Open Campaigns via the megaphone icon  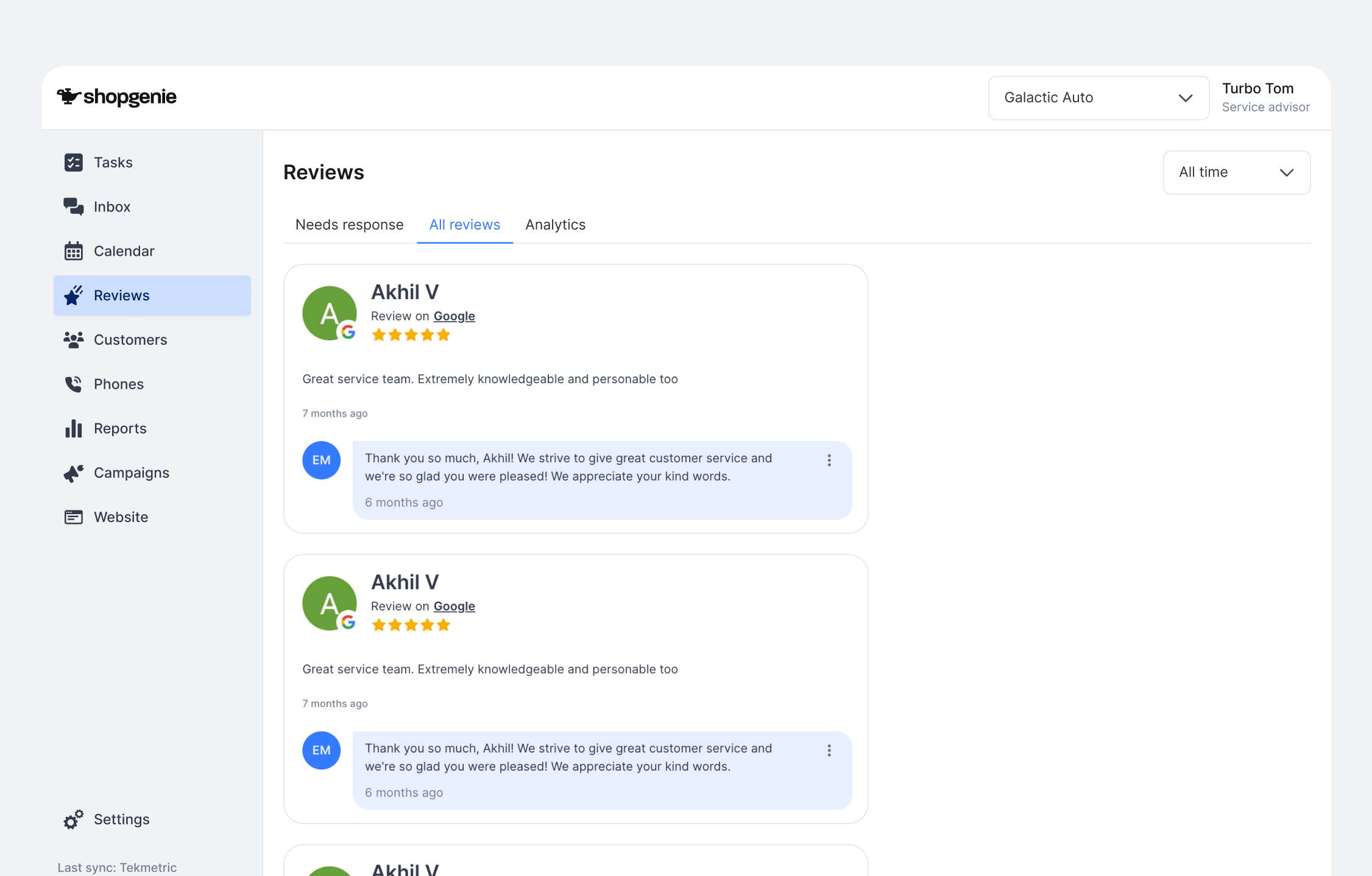[73, 473]
